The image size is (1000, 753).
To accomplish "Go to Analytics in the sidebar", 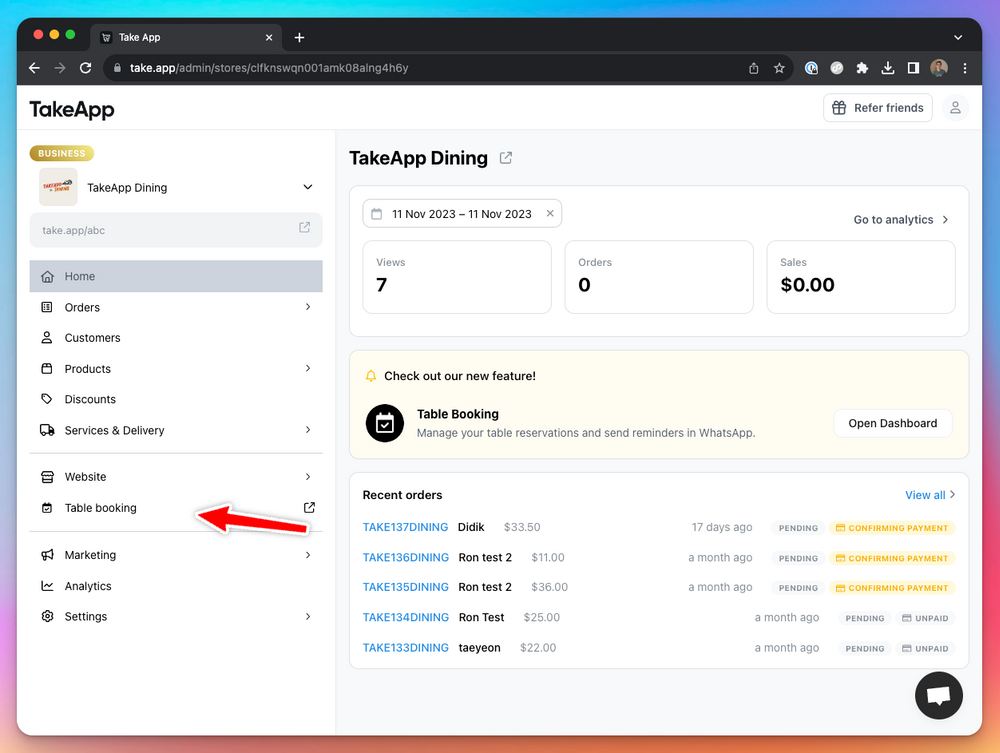I will tap(88, 586).
